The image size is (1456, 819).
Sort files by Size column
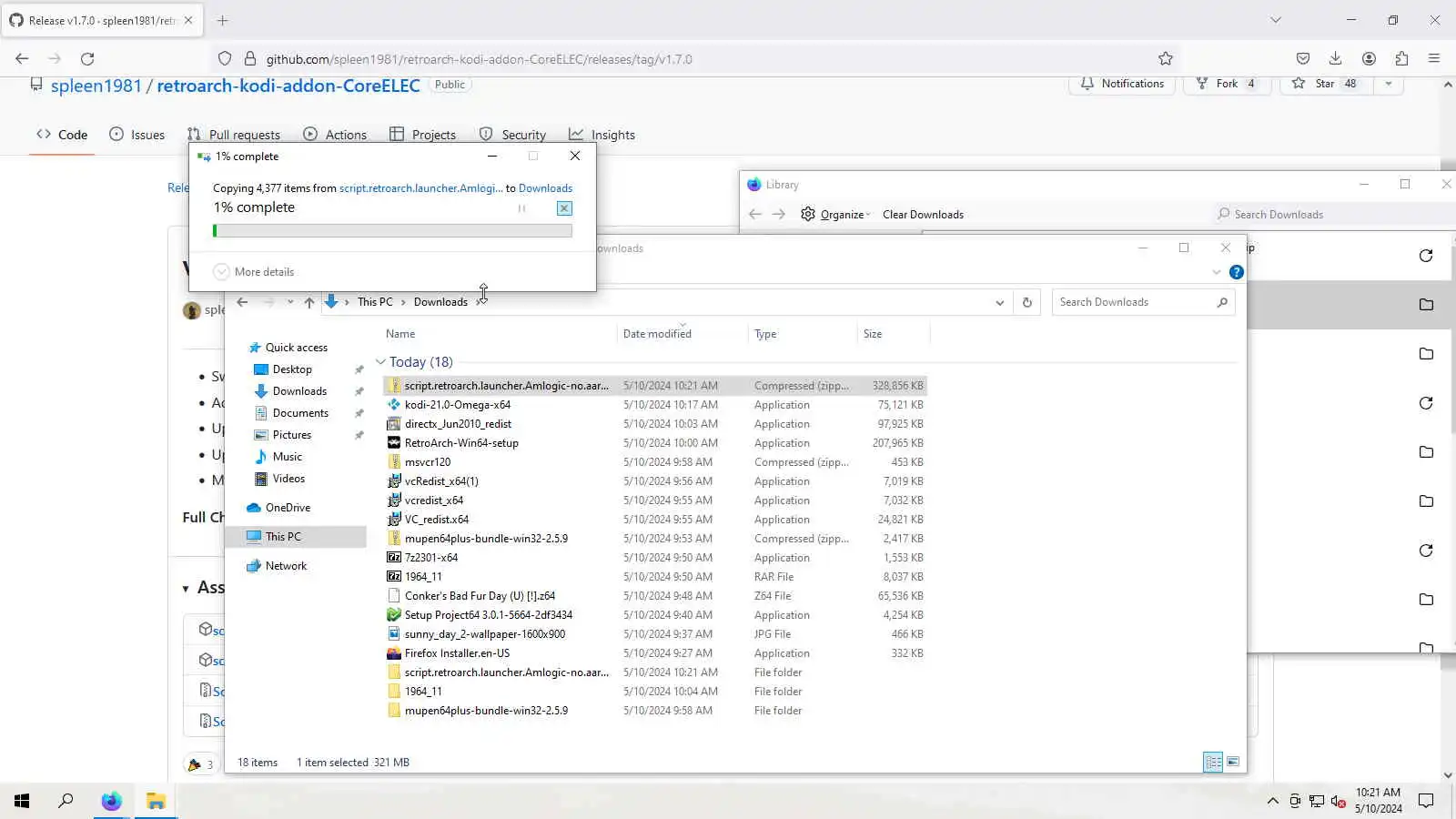pyautogui.click(x=873, y=334)
